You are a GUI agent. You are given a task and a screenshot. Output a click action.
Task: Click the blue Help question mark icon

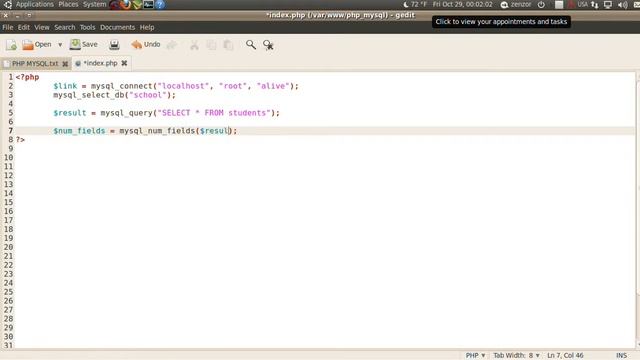(x=160, y=4)
